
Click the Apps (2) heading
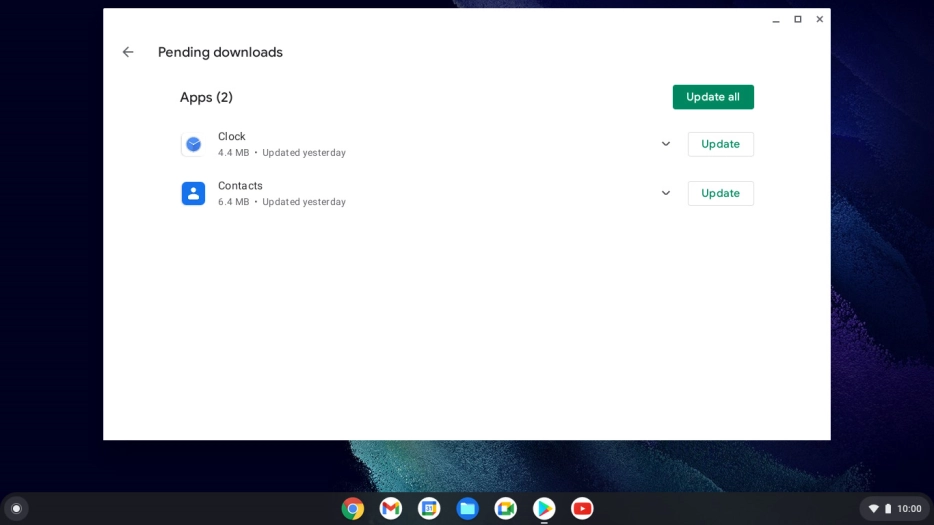click(x=206, y=97)
